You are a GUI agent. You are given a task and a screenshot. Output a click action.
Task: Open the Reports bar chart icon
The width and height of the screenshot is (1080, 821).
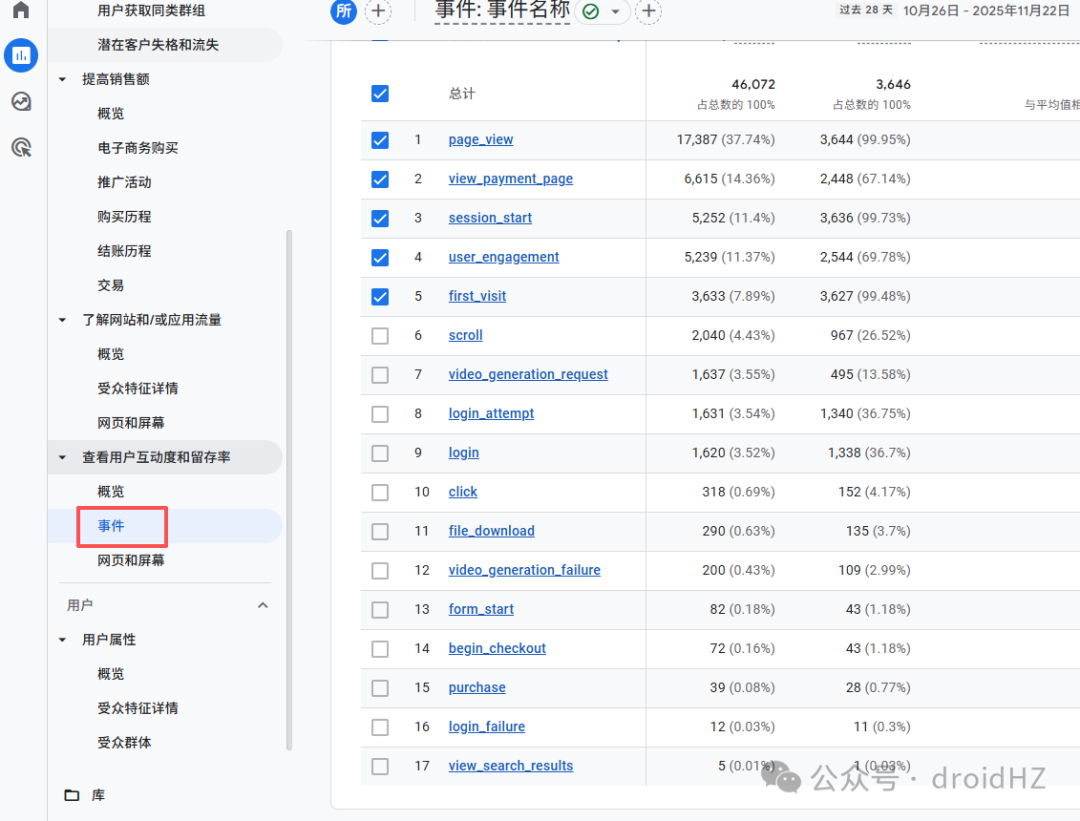click(21, 55)
